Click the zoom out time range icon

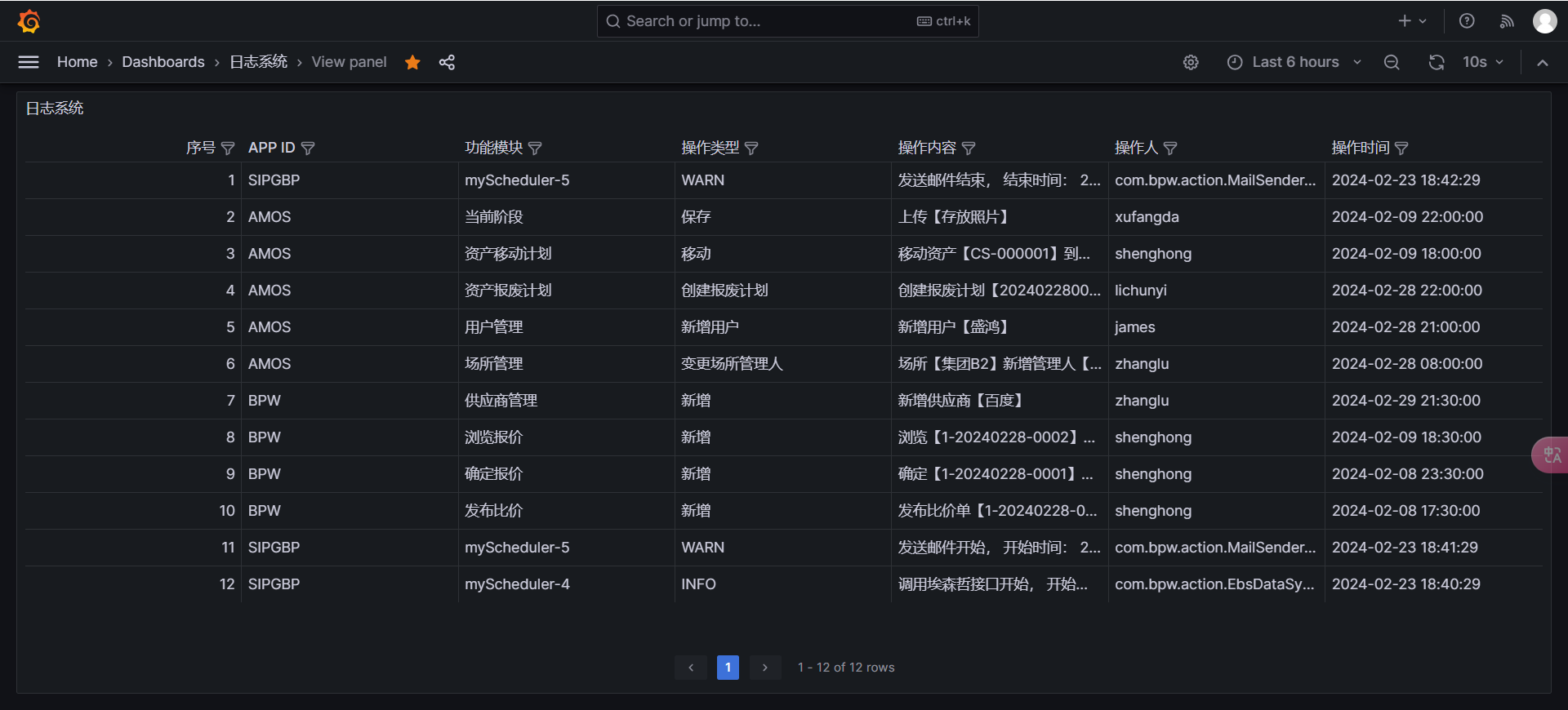pyautogui.click(x=1392, y=62)
